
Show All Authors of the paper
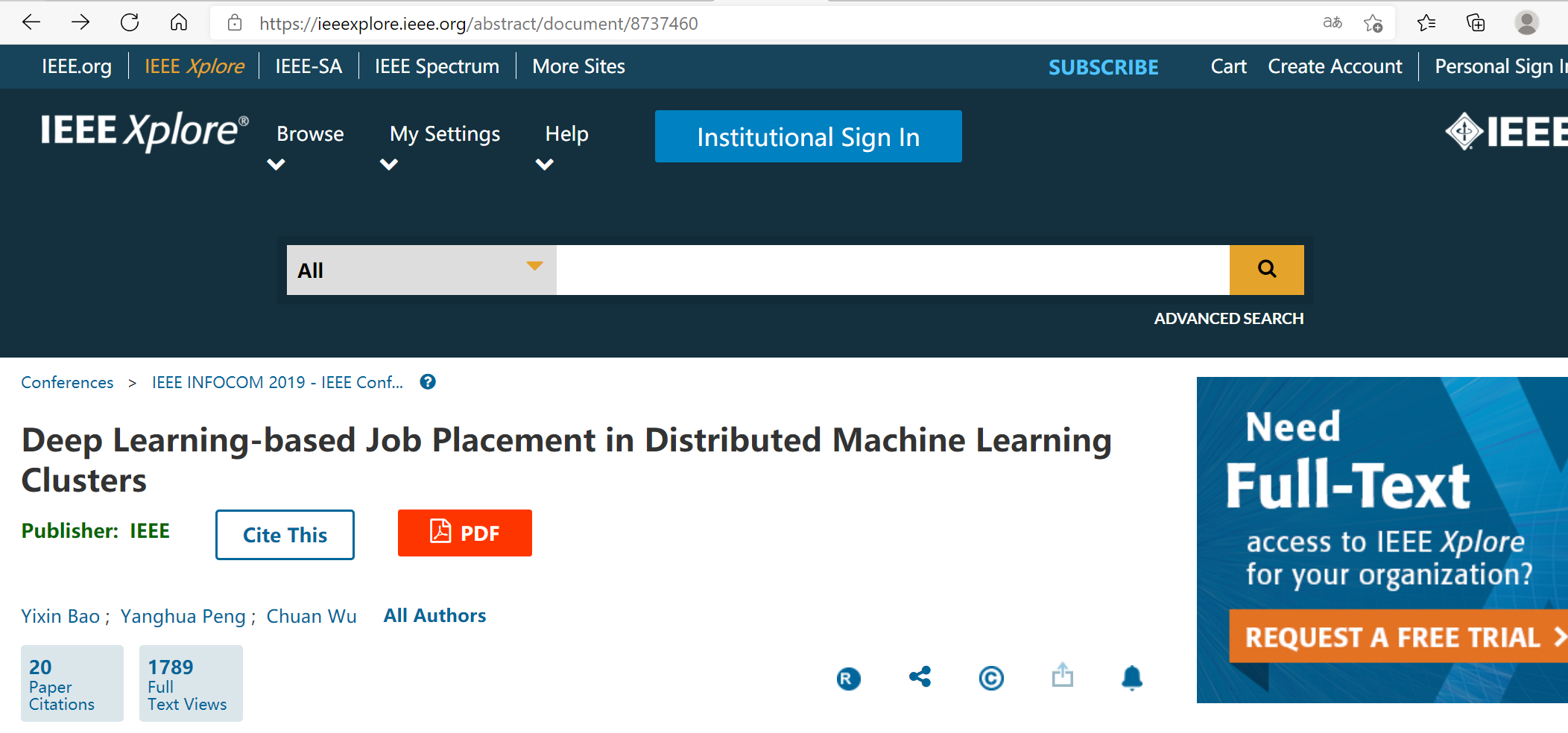434,615
